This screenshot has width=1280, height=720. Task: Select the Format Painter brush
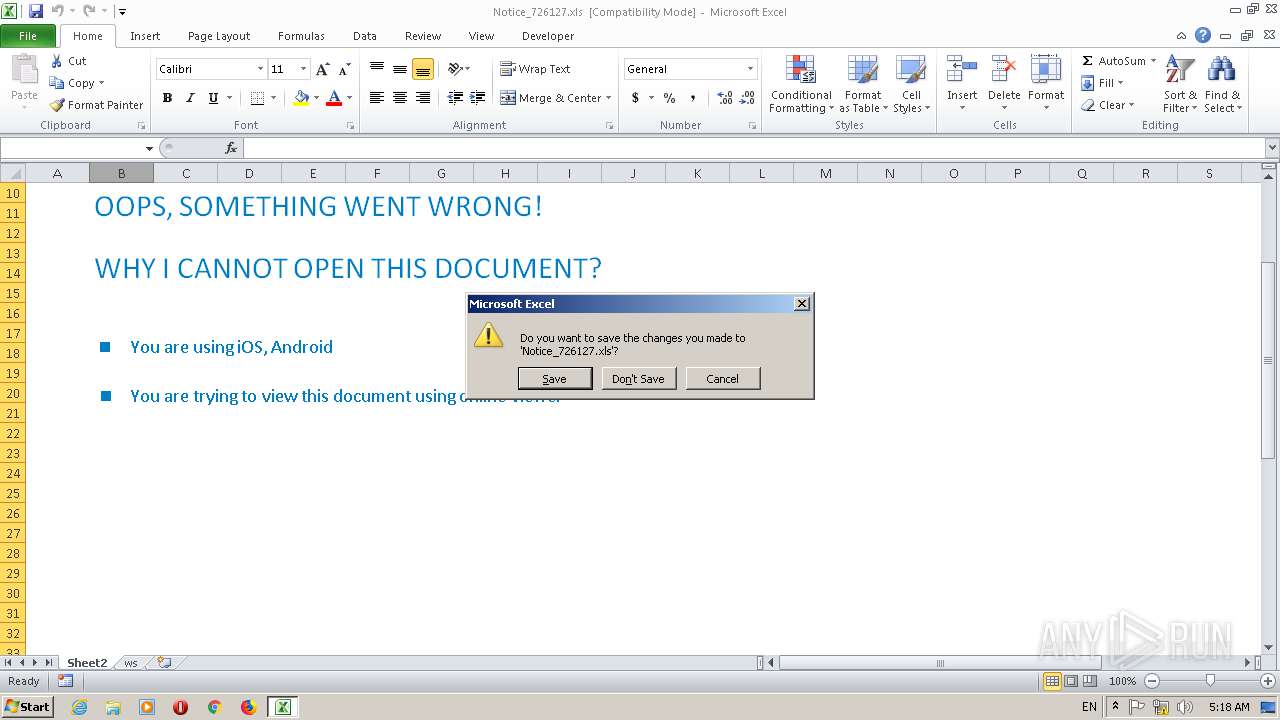(x=57, y=105)
